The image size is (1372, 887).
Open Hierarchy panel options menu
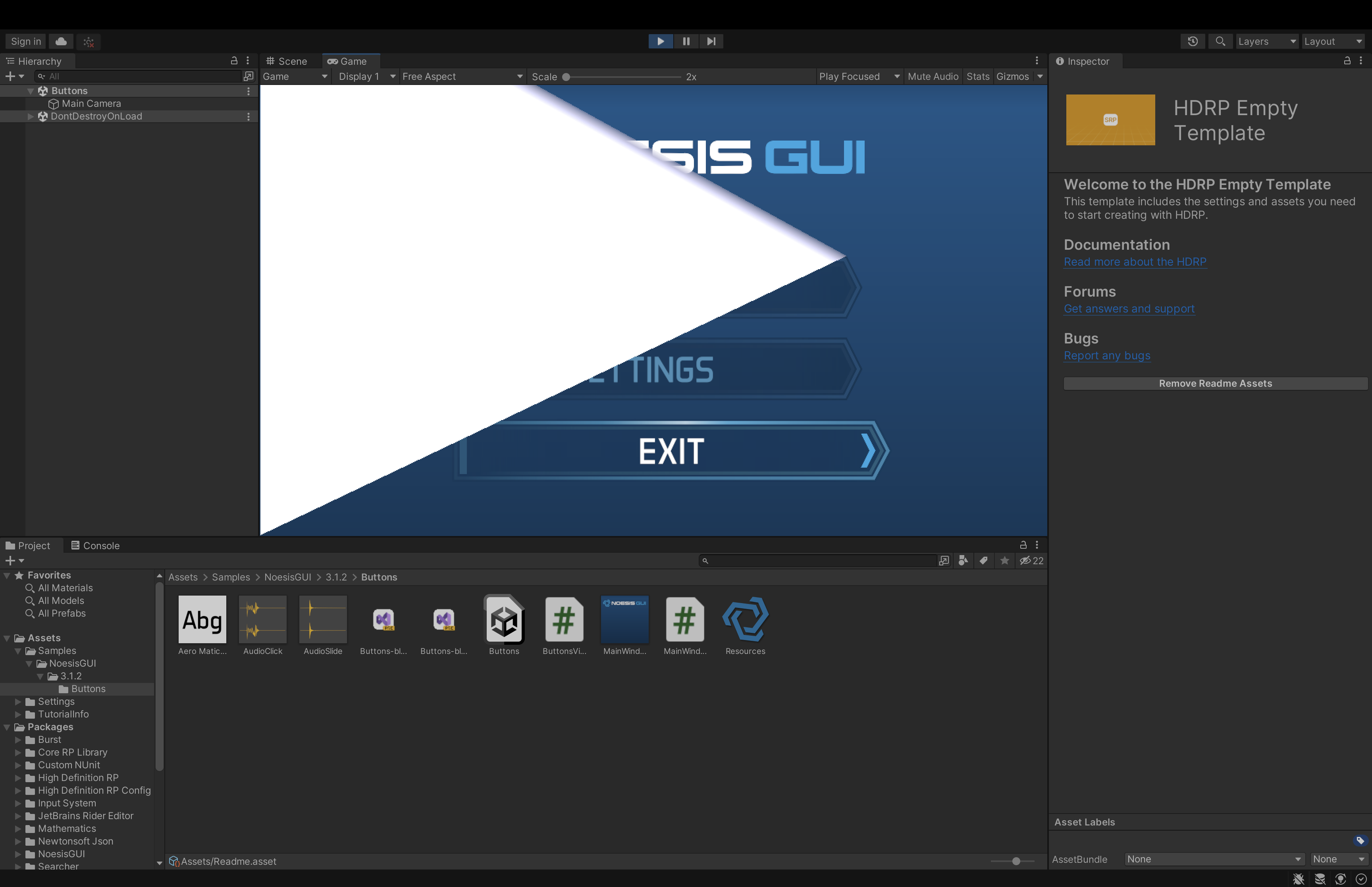248,60
